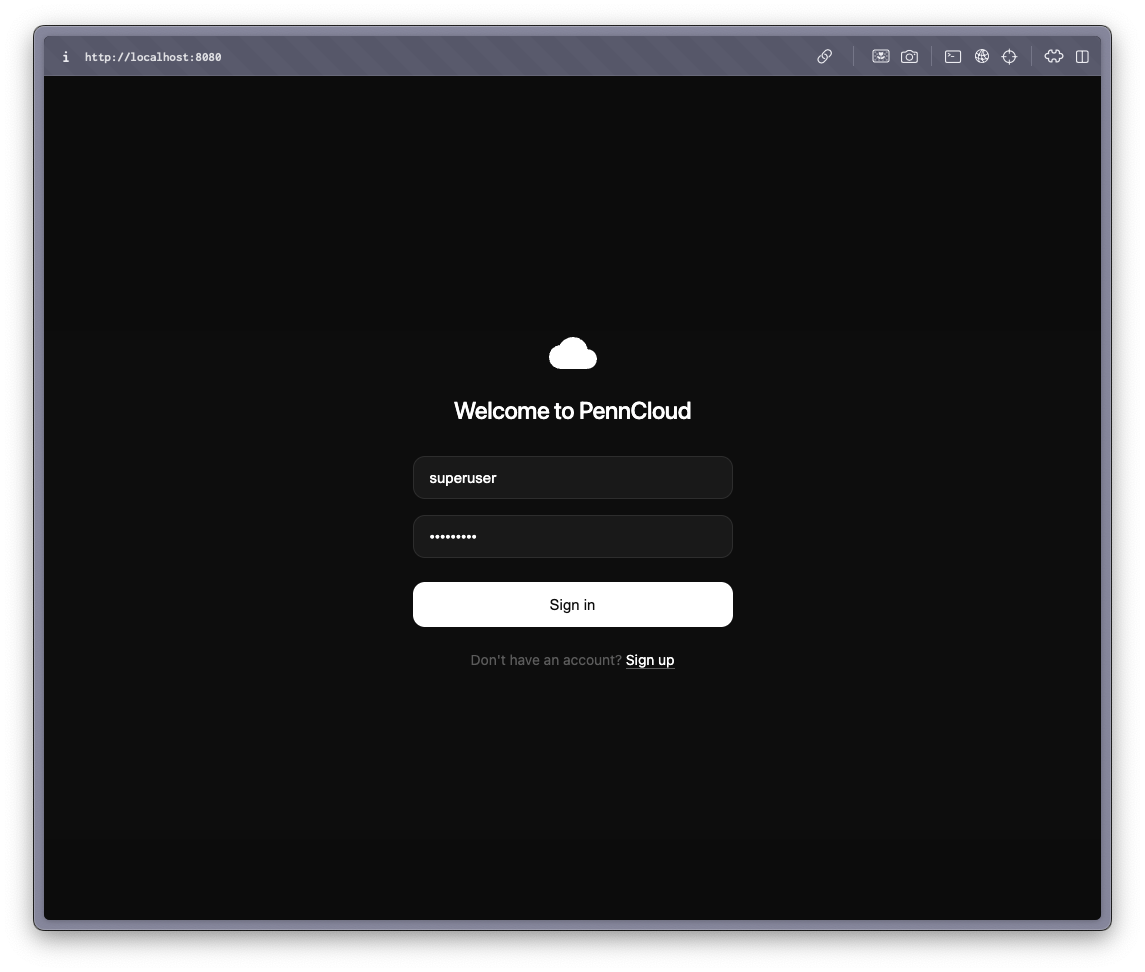The height and width of the screenshot is (972, 1145).
Task: Click the white PennCloud cloud logo
Action: [572, 352]
